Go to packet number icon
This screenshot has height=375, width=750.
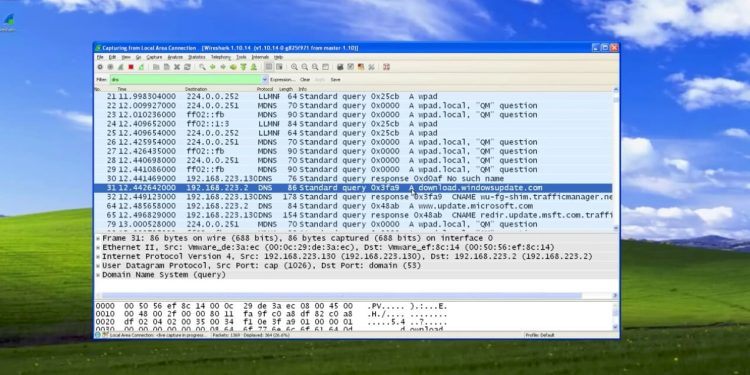tap(233, 67)
